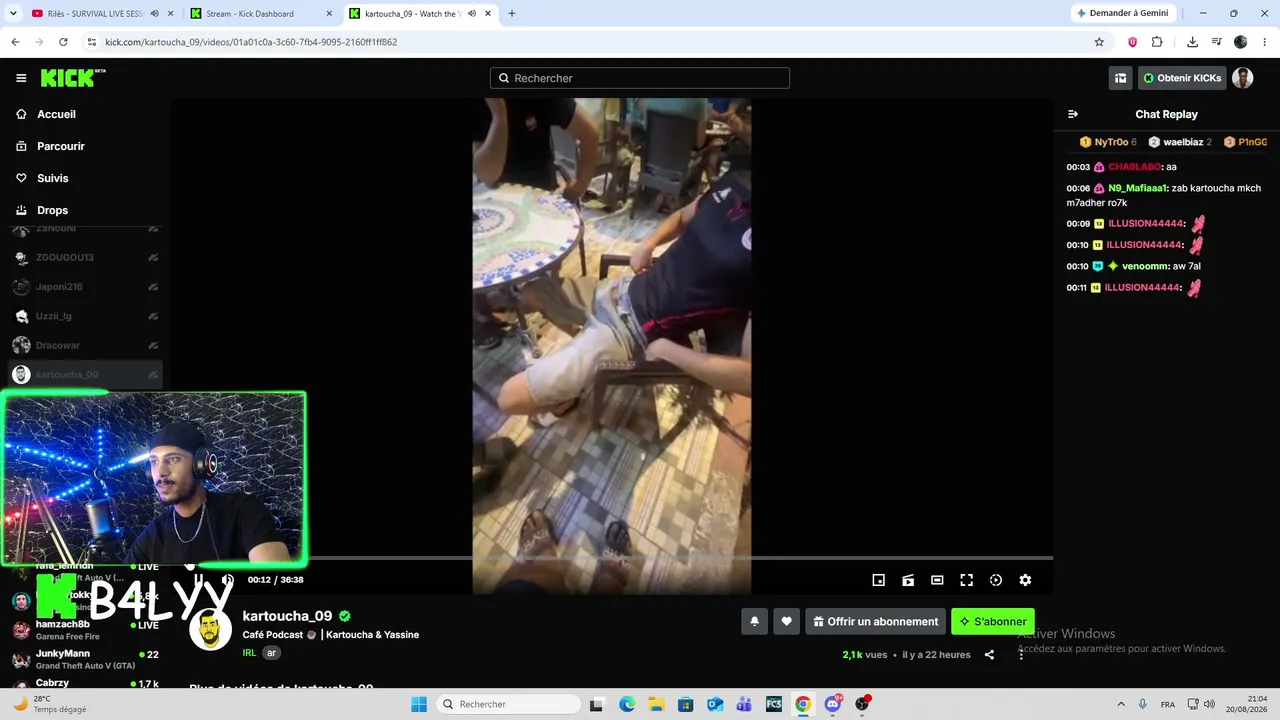Image resolution: width=1280 pixels, height=720 pixels.
Task: Go back in browser history
Action: (x=15, y=42)
